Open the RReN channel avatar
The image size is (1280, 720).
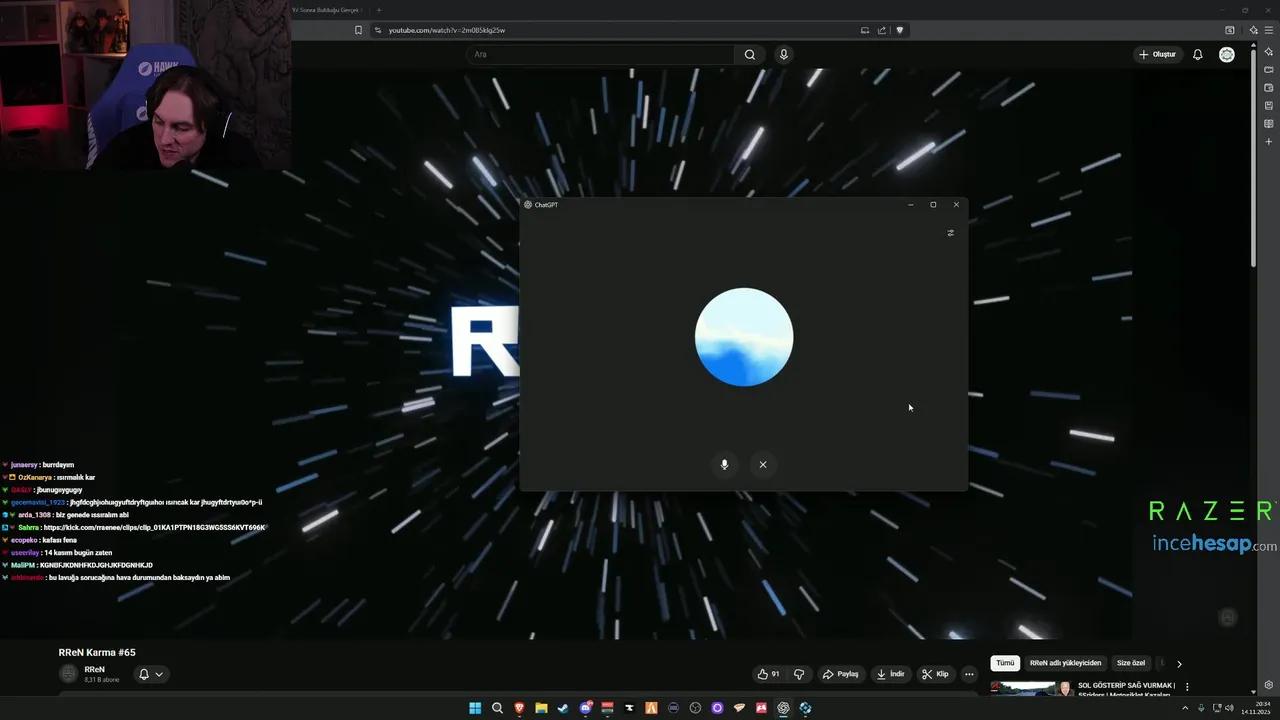tap(68, 674)
